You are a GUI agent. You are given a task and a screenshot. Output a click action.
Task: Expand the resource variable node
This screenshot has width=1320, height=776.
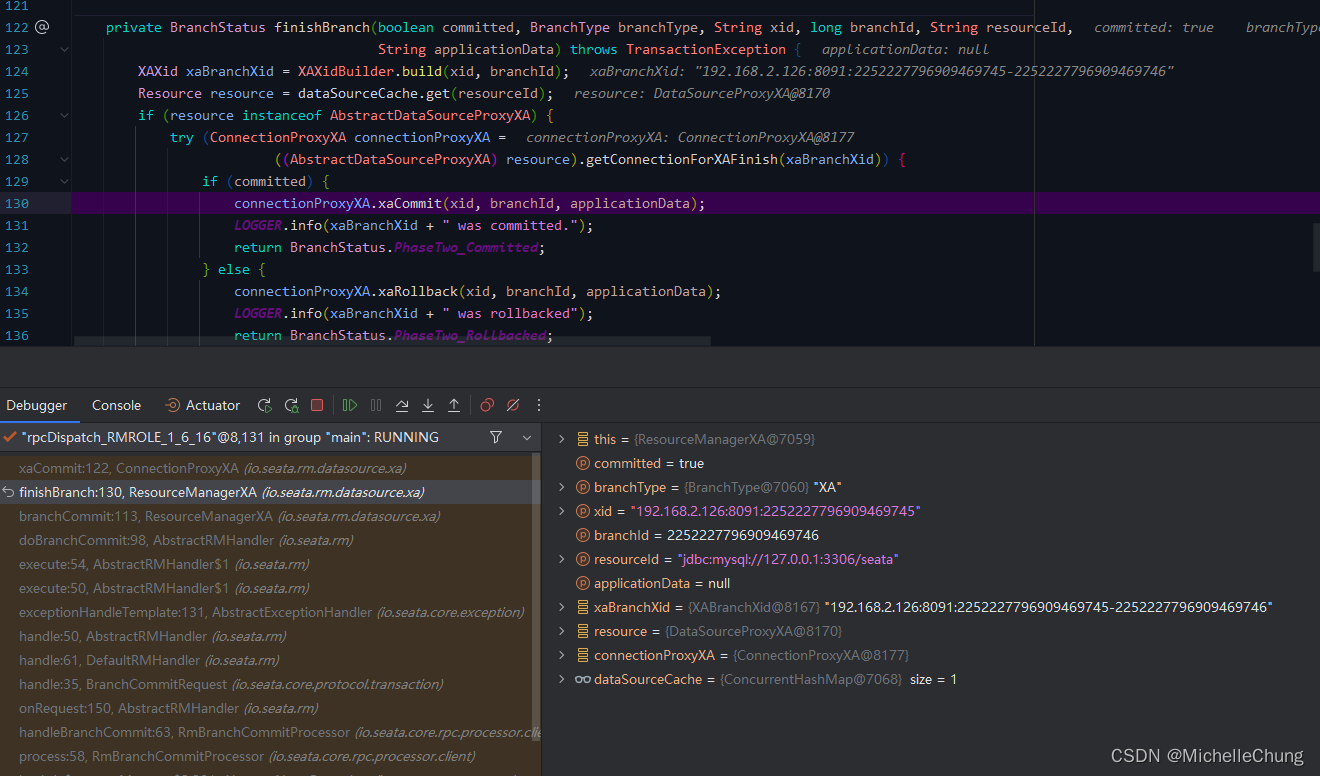point(561,631)
